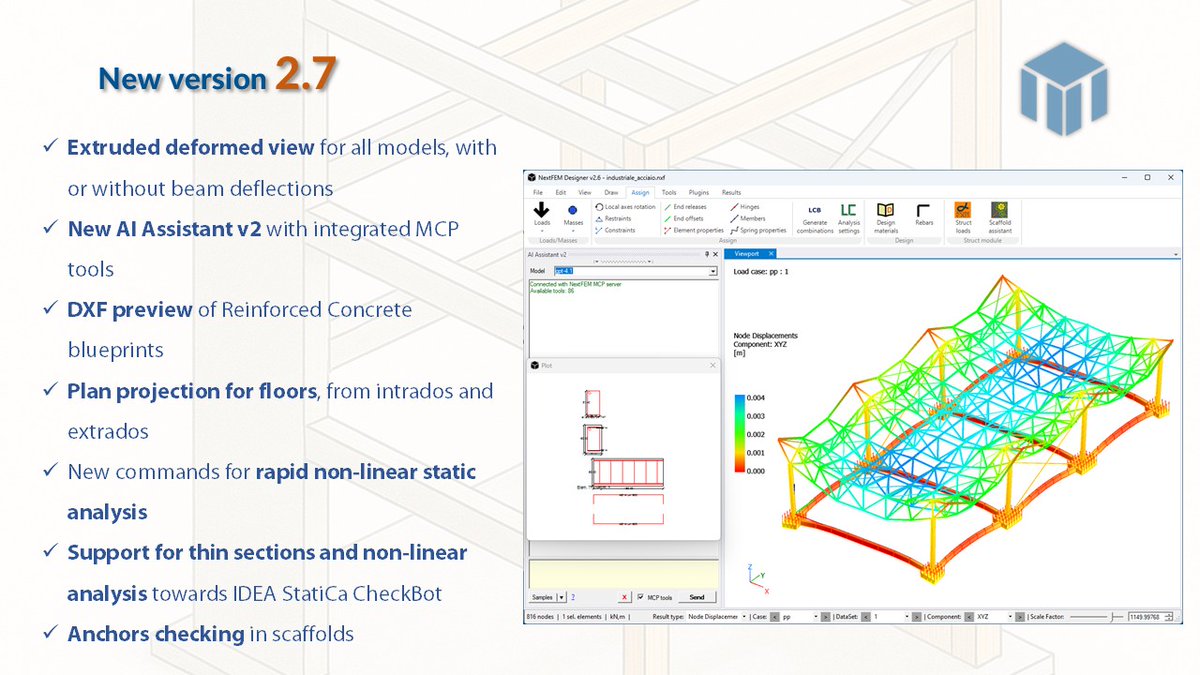
Task: Launch the Scaffold assistant icon
Action: click(1000, 217)
